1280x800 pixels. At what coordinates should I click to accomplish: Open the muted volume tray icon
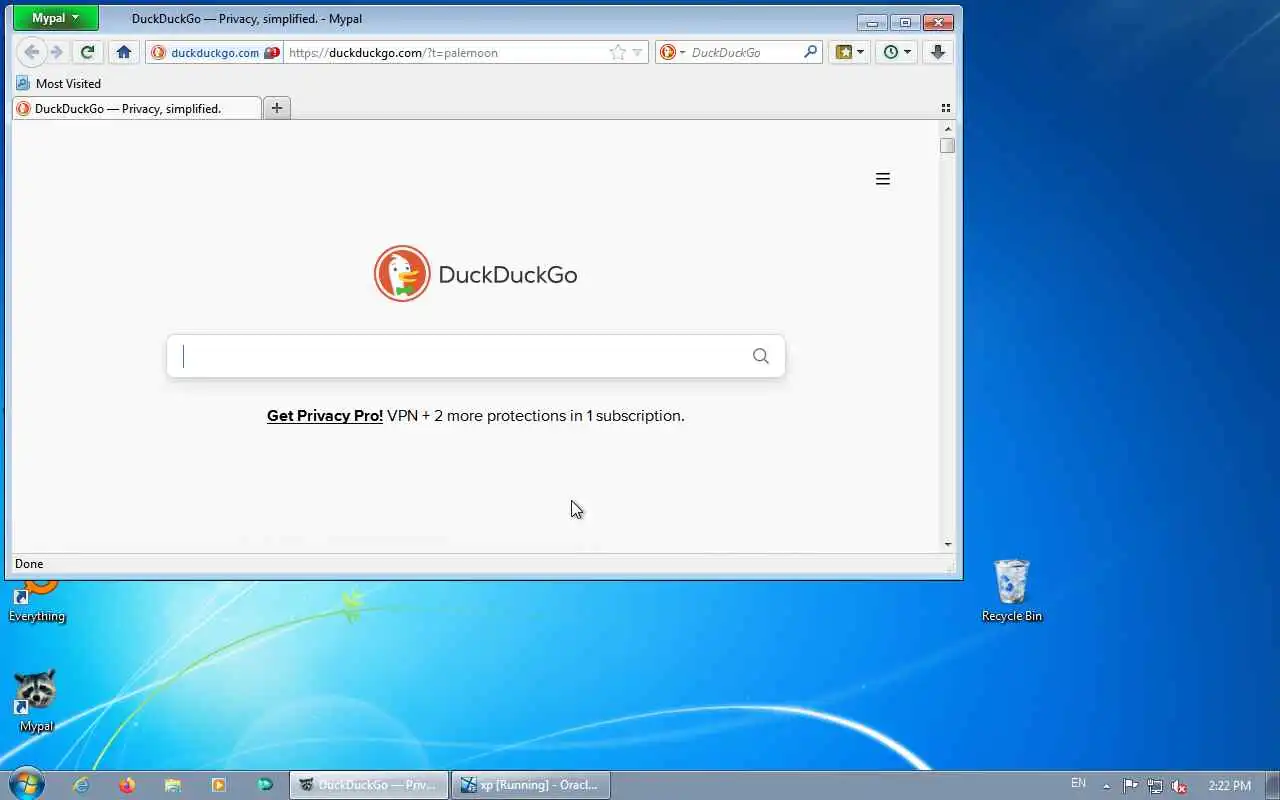click(1180, 786)
